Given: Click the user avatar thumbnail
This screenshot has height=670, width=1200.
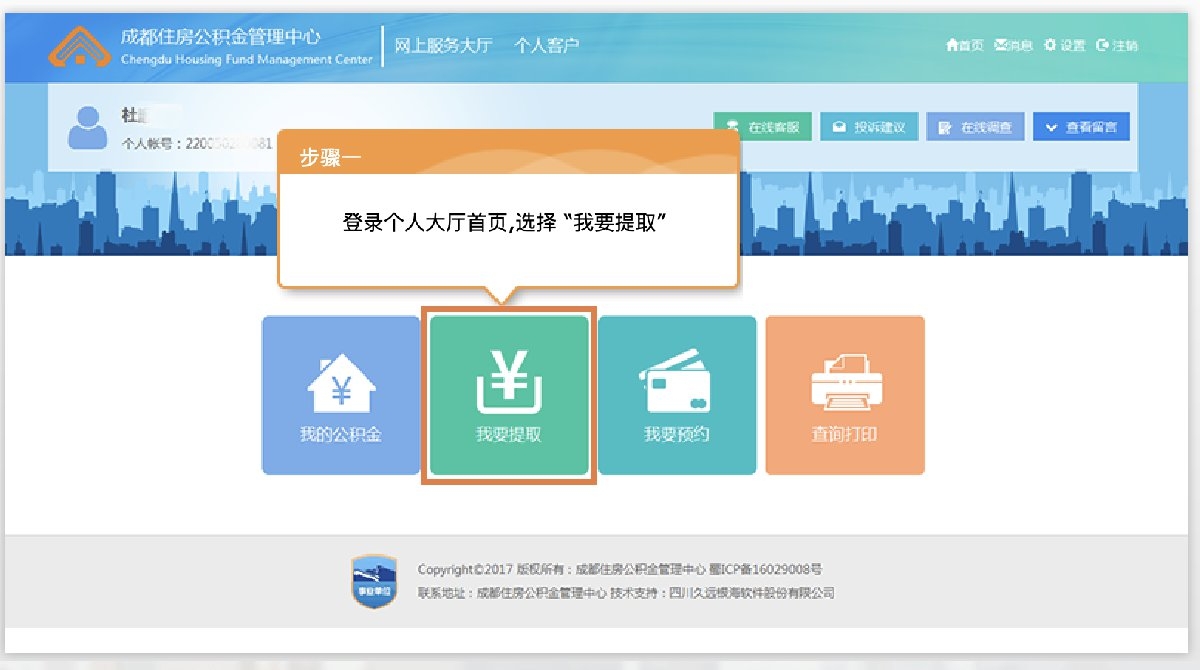Looking at the screenshot, I should coord(86,125).
